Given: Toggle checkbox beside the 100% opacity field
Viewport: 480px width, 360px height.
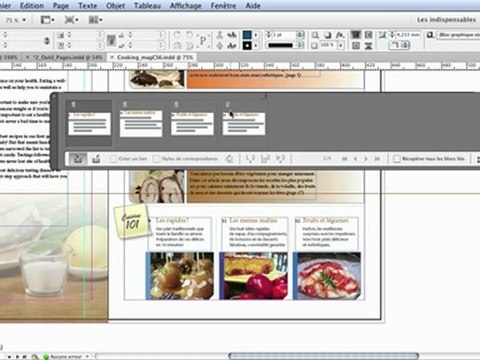Looking at the screenshot, I should 314,45.
